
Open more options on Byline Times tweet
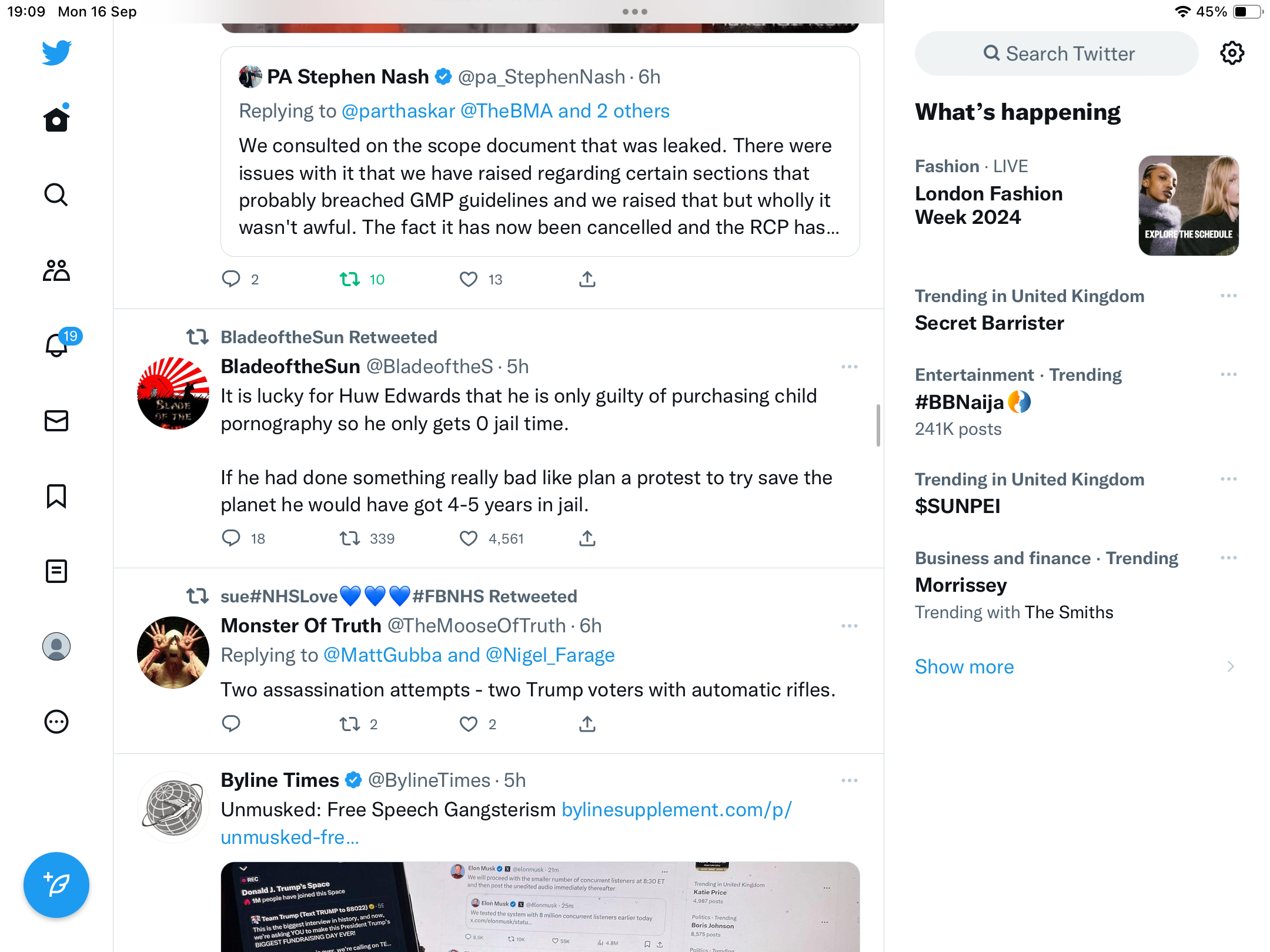[850, 780]
